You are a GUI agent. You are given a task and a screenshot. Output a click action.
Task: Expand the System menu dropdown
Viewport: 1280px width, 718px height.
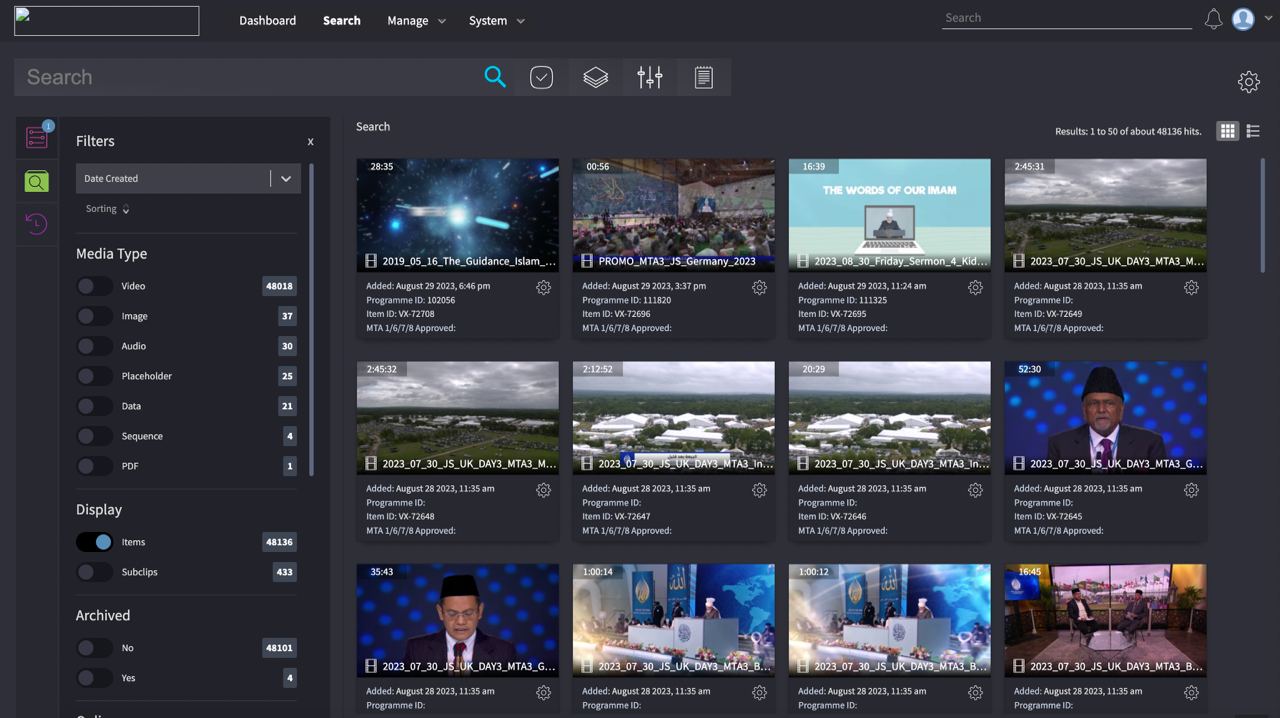(496, 21)
